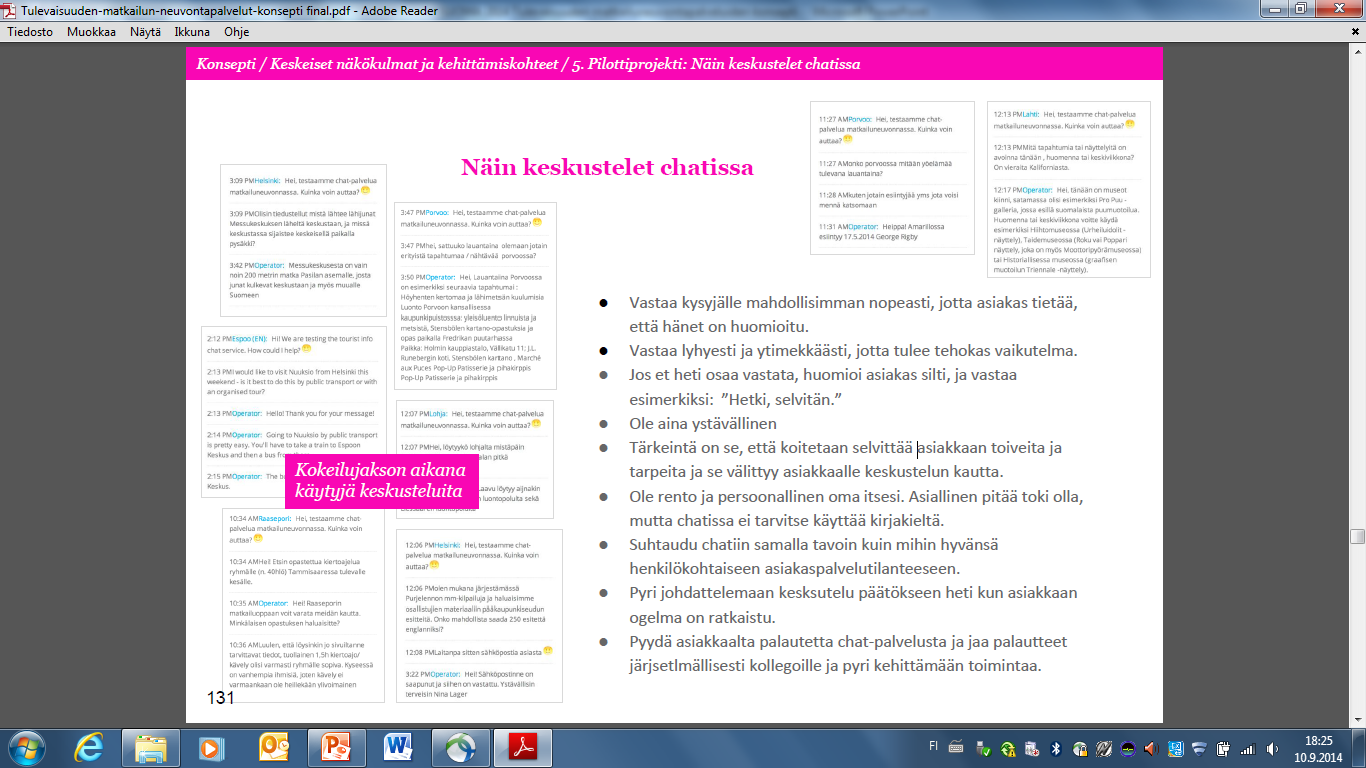This screenshot has height=768, width=1366.
Task: Launch Internet Explorer from taskbar
Action: point(90,747)
